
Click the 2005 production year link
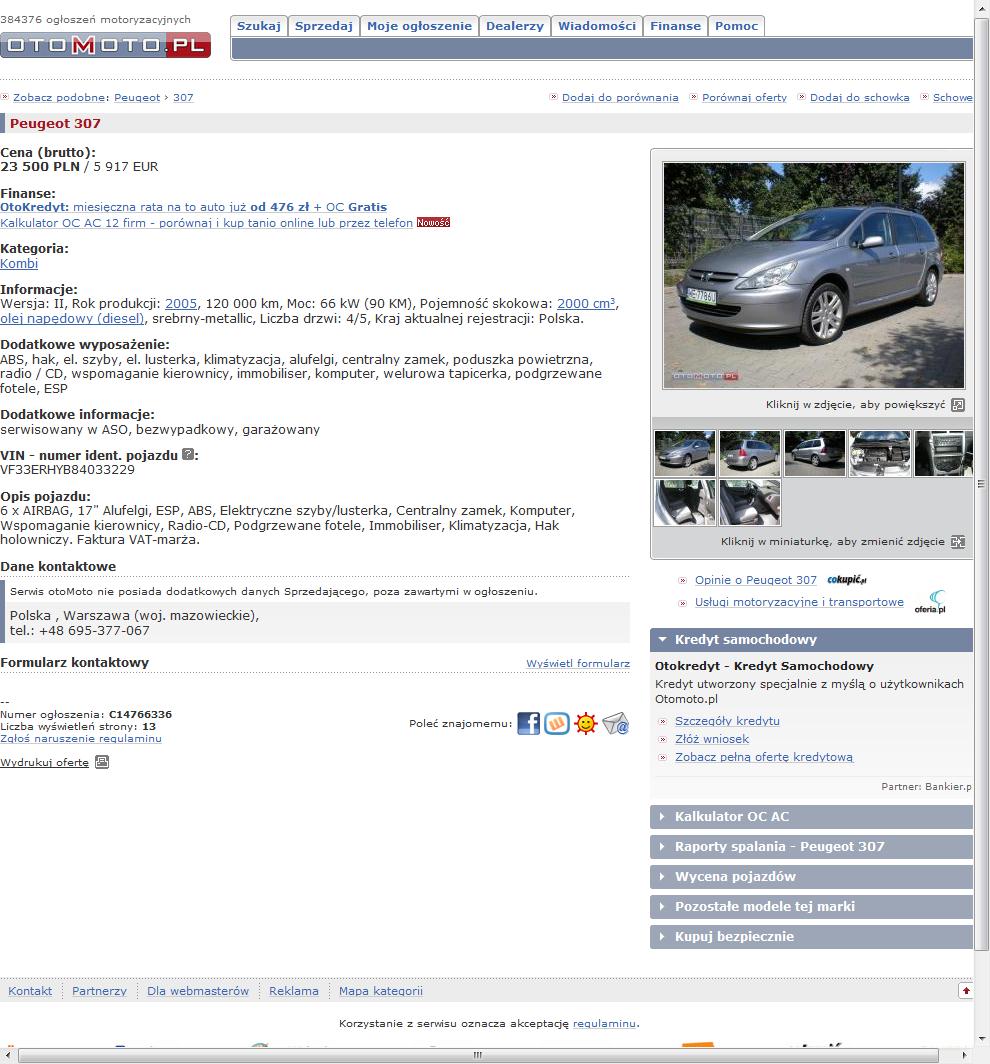pos(181,303)
